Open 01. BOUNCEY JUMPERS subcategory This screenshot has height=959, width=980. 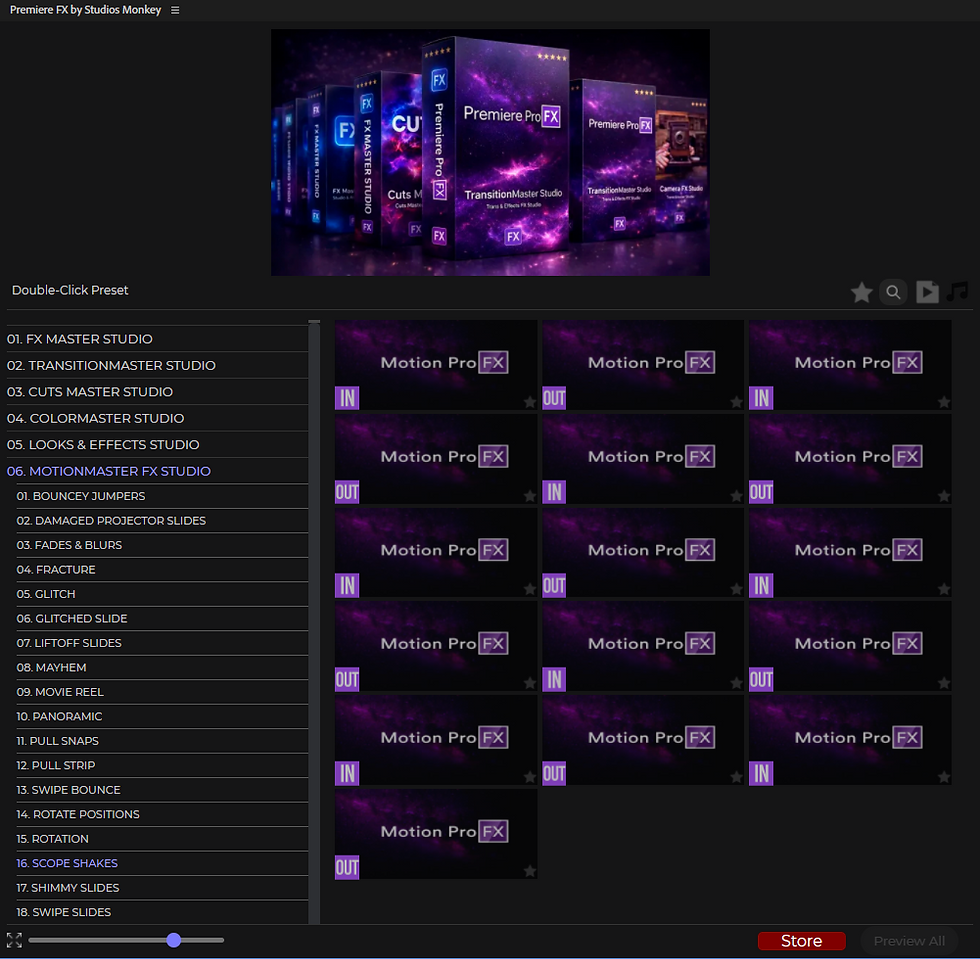pyautogui.click(x=162, y=496)
